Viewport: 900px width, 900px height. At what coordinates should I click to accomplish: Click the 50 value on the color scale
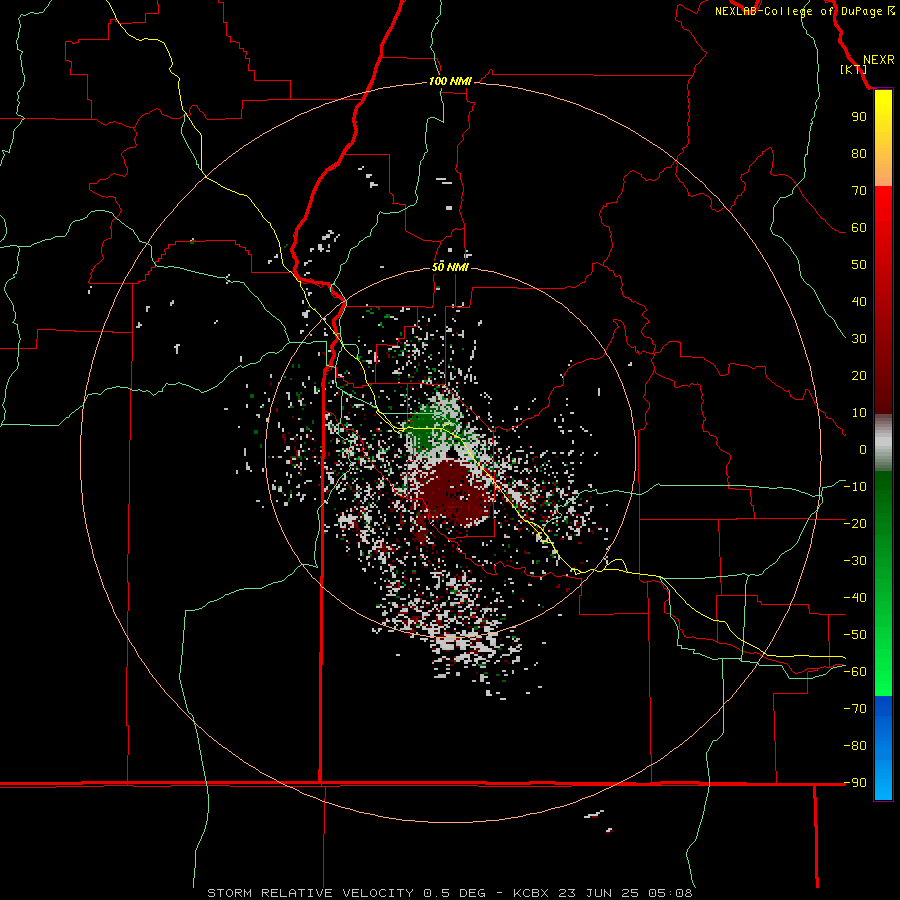click(x=859, y=265)
